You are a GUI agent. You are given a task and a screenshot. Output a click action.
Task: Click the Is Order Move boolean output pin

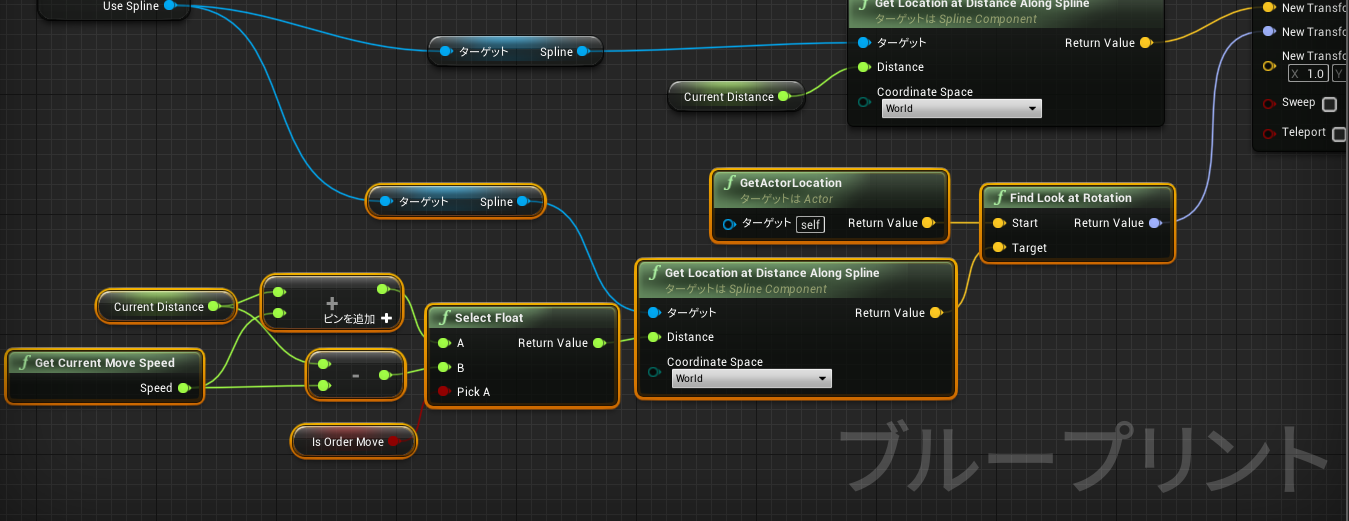394,441
